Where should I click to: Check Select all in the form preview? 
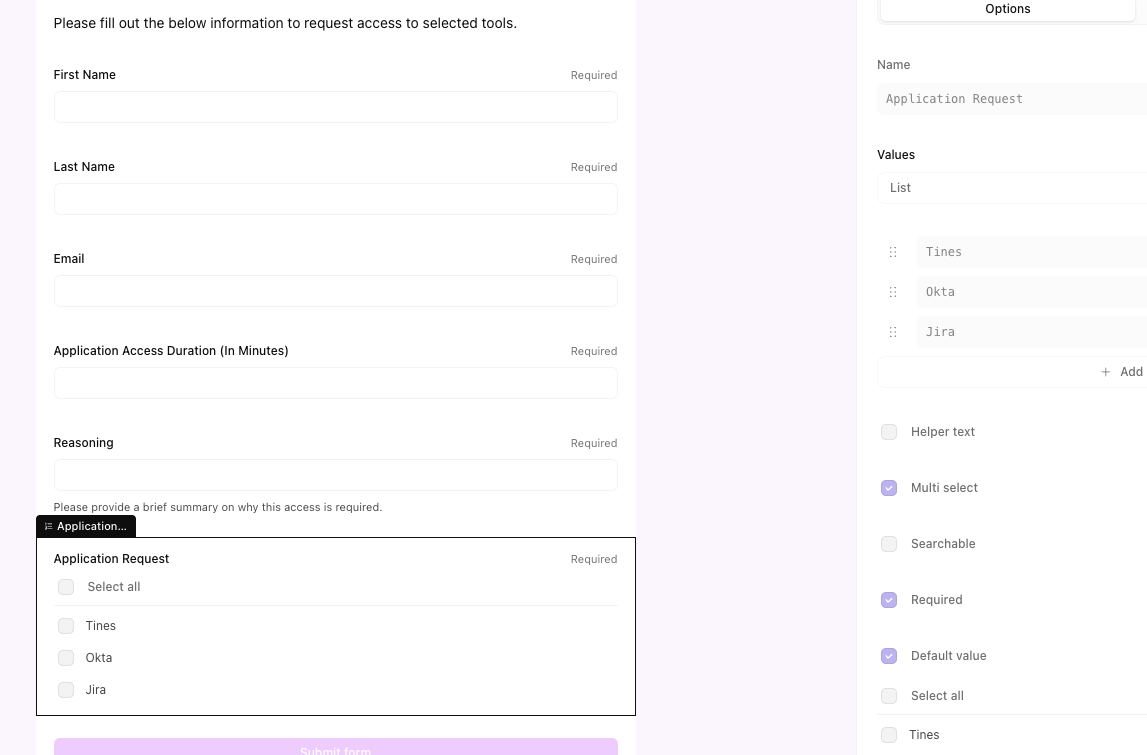(x=66, y=587)
